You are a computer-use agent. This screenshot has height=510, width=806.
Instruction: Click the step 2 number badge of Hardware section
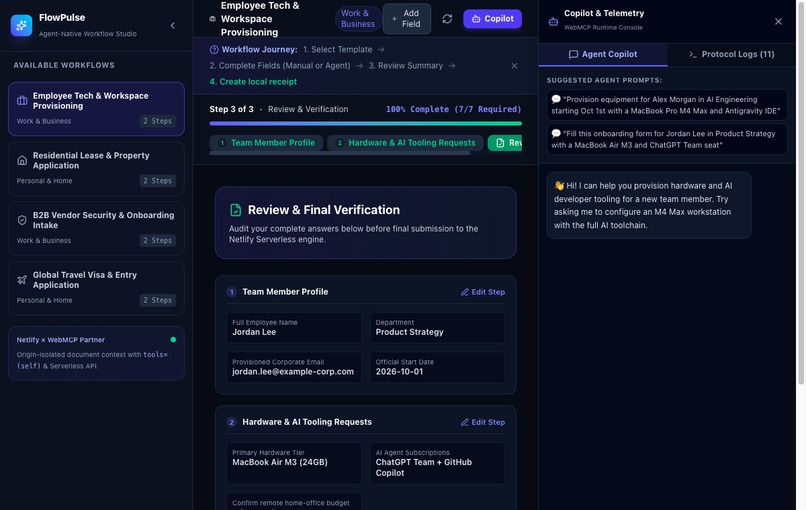231,422
